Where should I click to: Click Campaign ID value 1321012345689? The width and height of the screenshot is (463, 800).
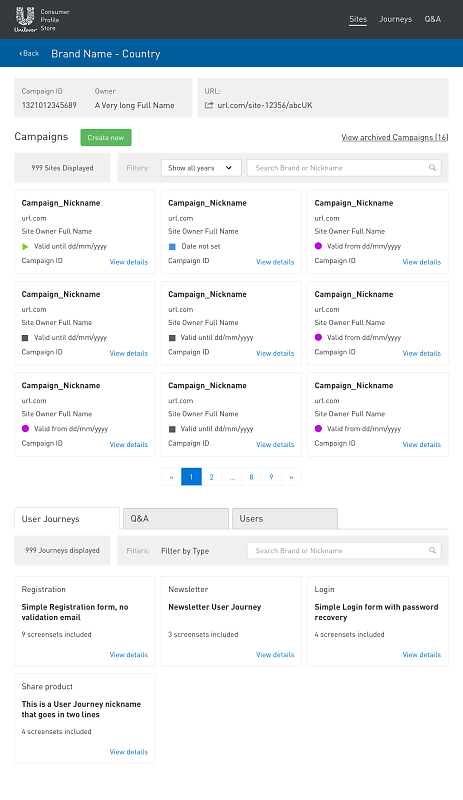point(49,105)
